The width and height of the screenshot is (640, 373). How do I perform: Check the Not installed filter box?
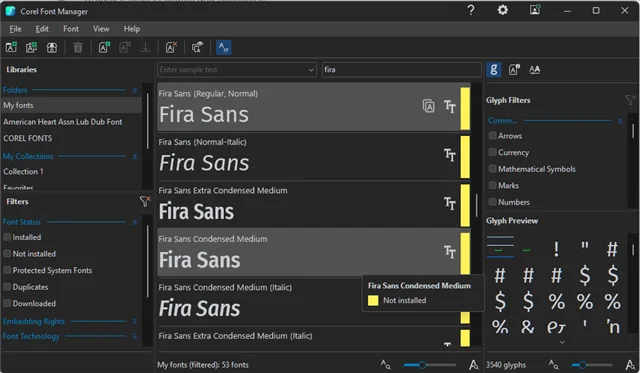point(7,253)
